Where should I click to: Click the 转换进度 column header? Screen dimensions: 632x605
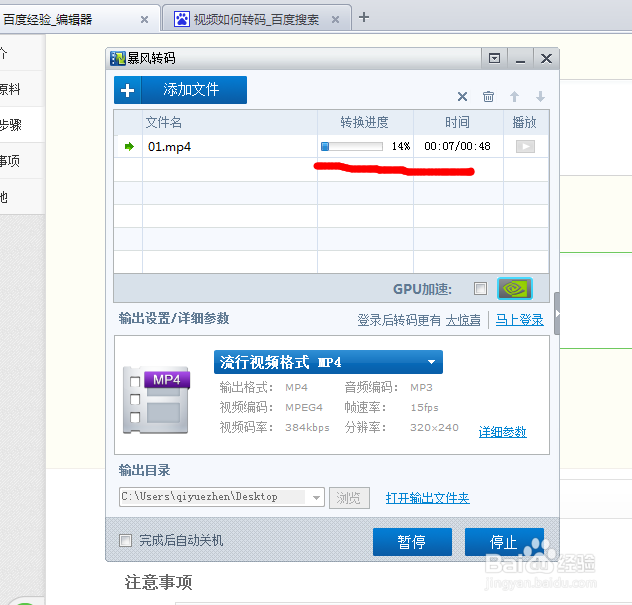(x=364, y=122)
